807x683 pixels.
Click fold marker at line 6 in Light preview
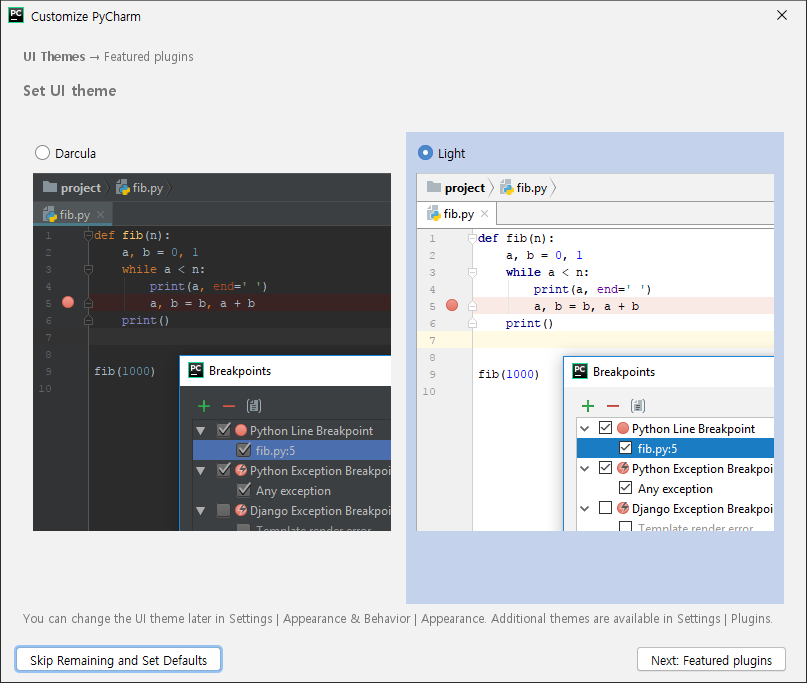pyautogui.click(x=472, y=323)
